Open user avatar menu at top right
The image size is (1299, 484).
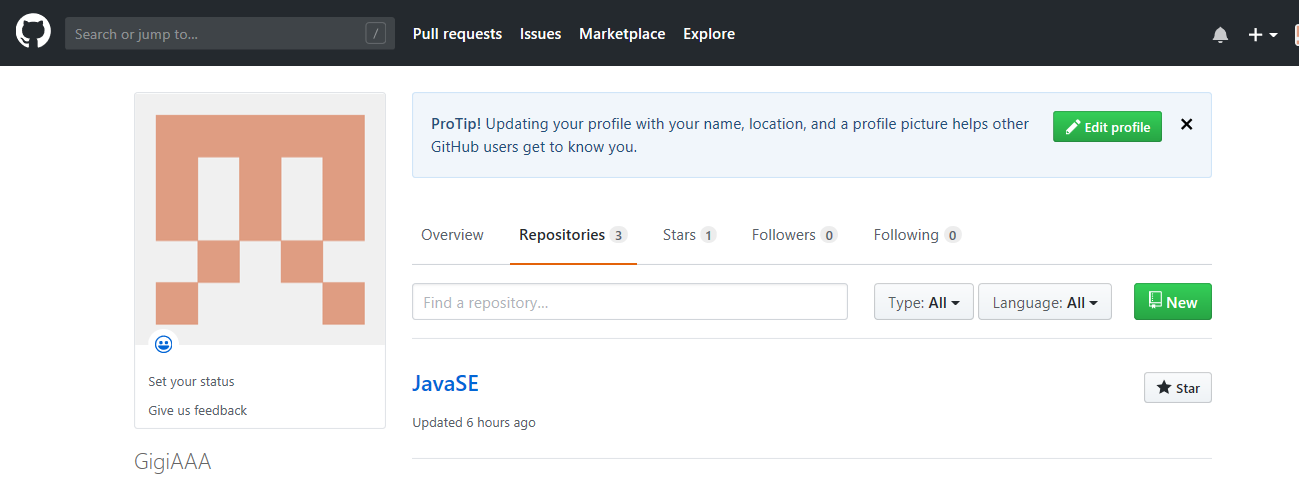(1293, 35)
